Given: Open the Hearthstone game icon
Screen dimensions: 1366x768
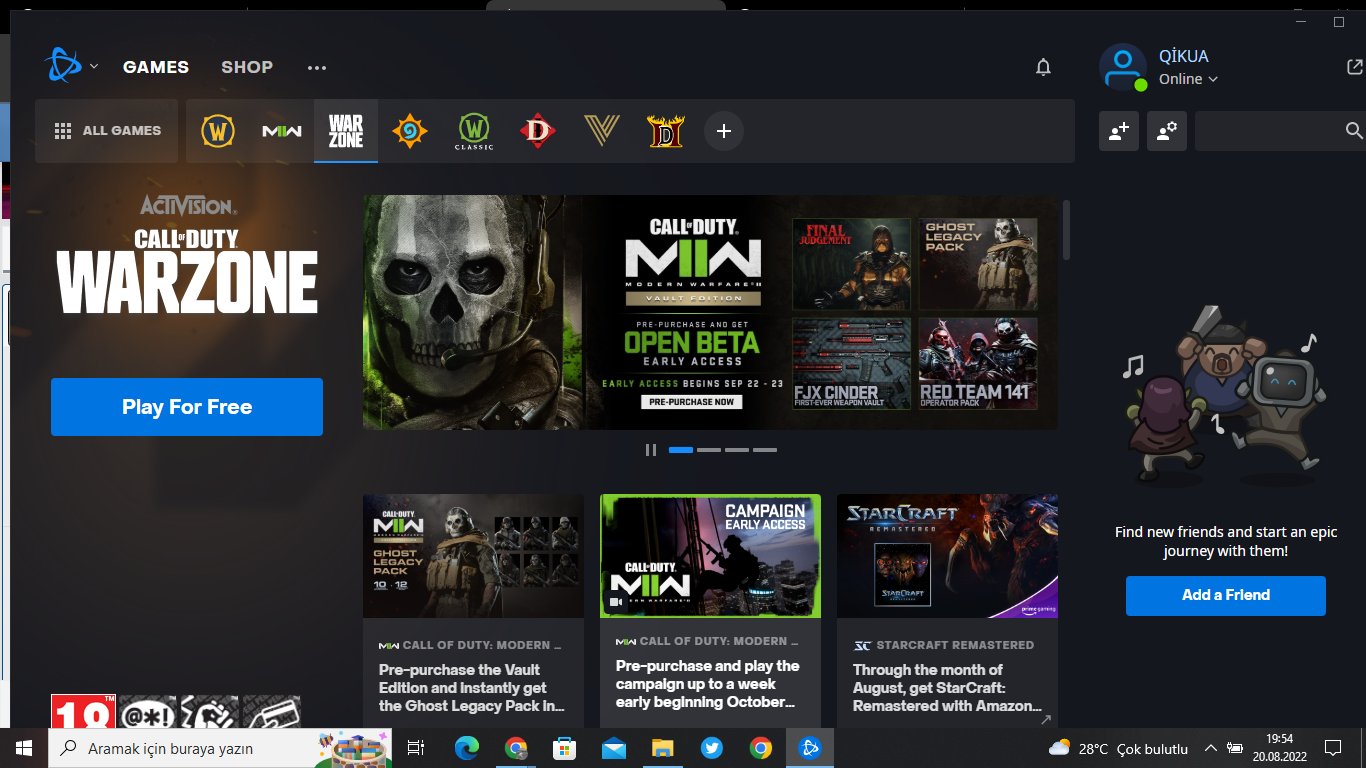Looking at the screenshot, I should 410,131.
